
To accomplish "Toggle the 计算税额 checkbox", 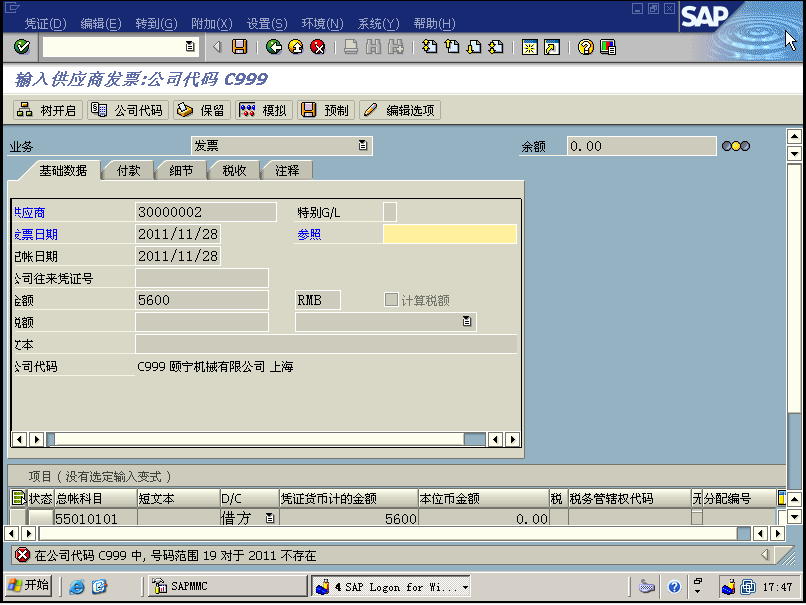I will [x=392, y=300].
